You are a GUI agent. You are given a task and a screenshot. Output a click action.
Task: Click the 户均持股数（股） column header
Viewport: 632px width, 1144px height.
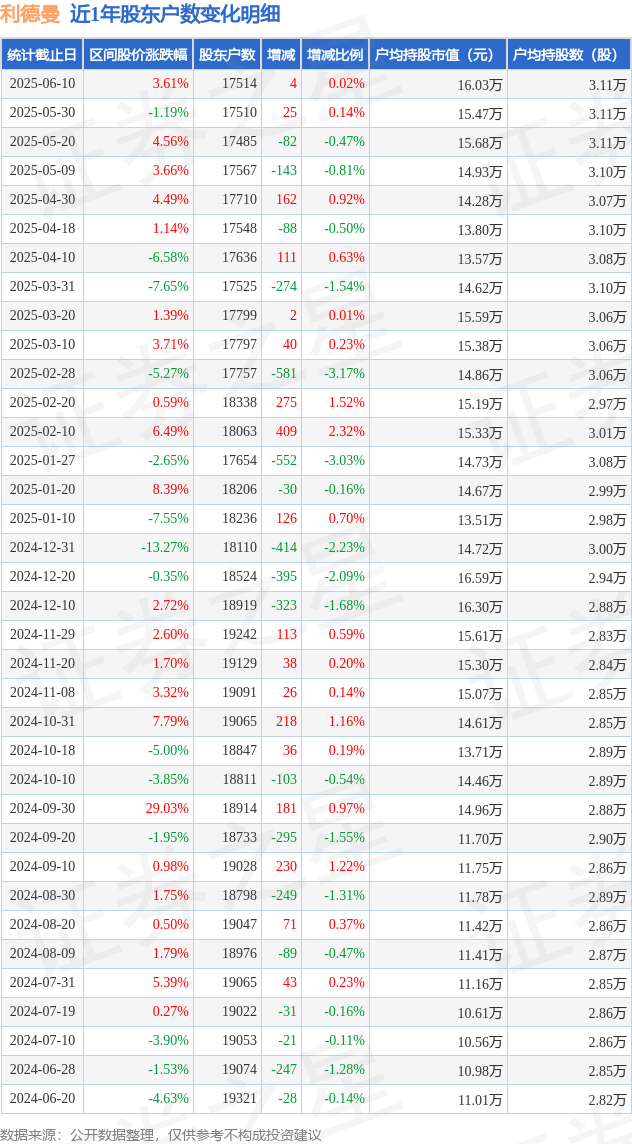click(569, 55)
